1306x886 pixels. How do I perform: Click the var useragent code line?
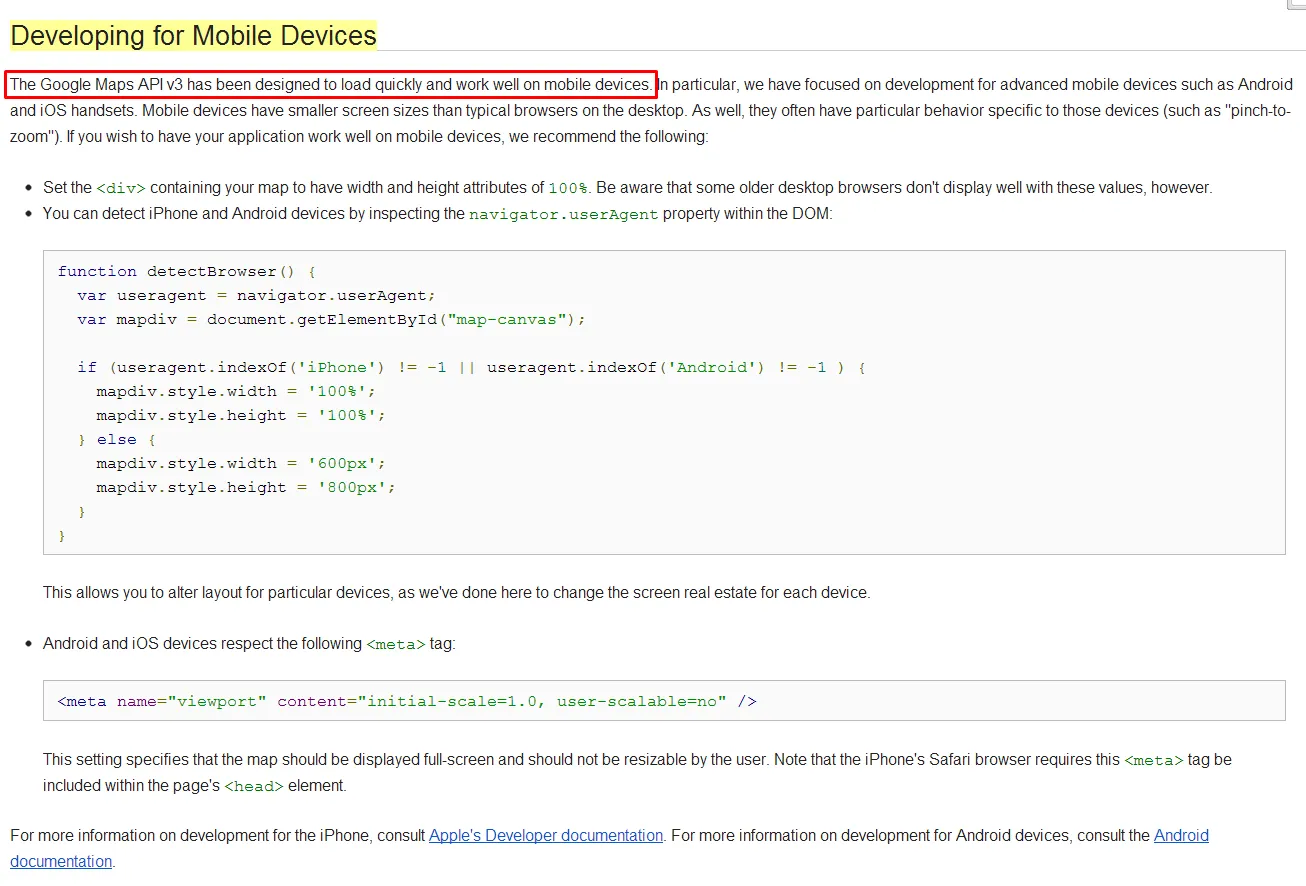click(257, 295)
